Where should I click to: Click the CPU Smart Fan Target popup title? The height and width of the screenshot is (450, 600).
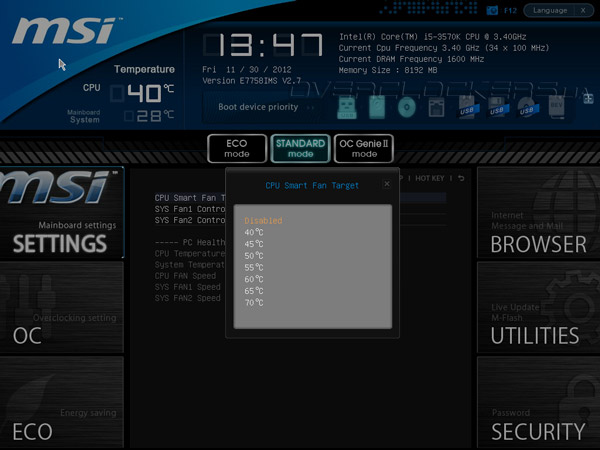[x=312, y=186]
